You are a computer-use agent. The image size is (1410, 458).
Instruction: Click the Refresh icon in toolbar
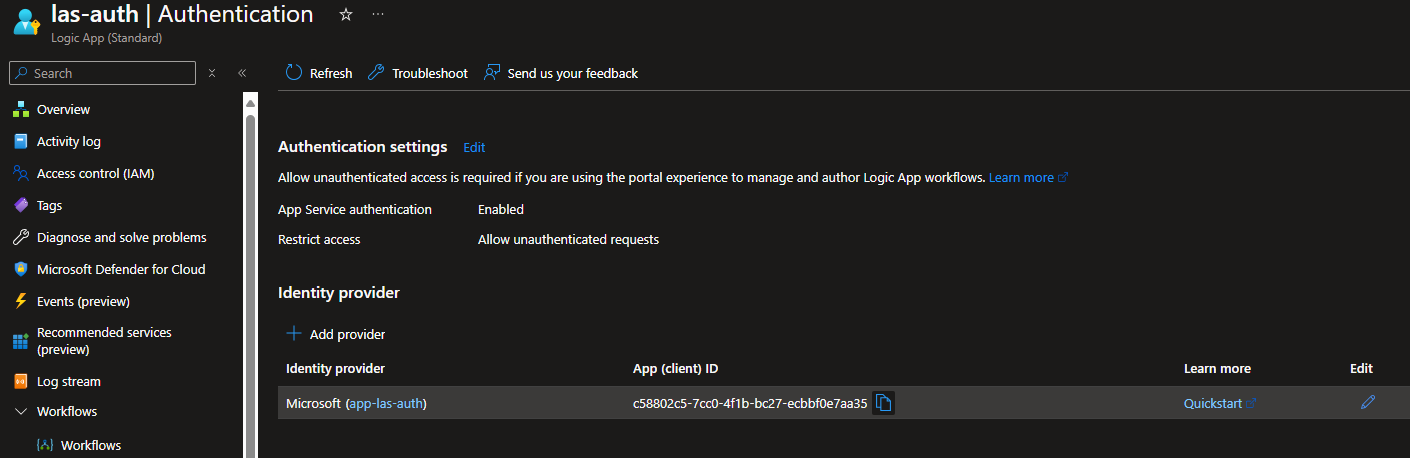tap(294, 72)
